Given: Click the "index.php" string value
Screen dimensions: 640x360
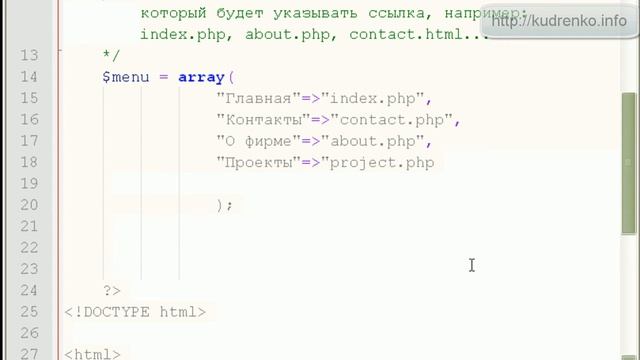Looking at the screenshot, I should (372, 98).
